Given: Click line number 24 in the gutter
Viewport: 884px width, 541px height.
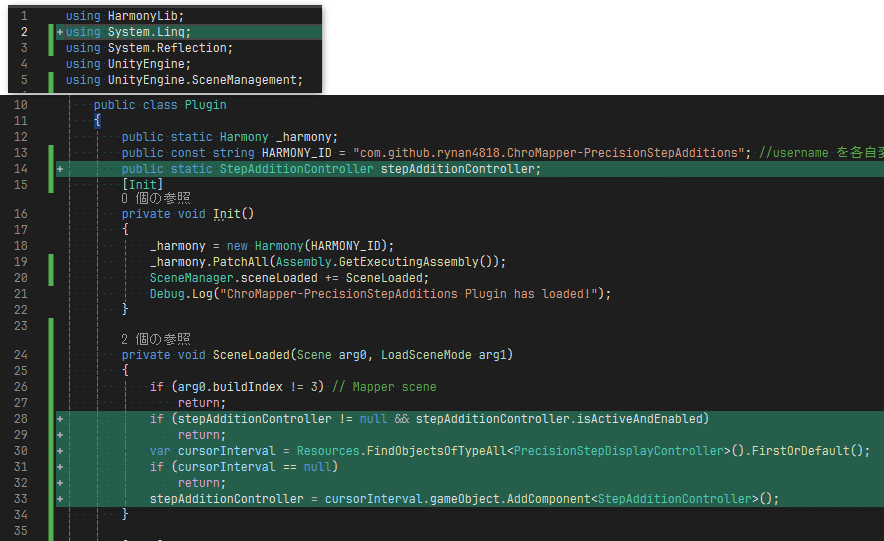Looking at the screenshot, I should click(x=21, y=355).
